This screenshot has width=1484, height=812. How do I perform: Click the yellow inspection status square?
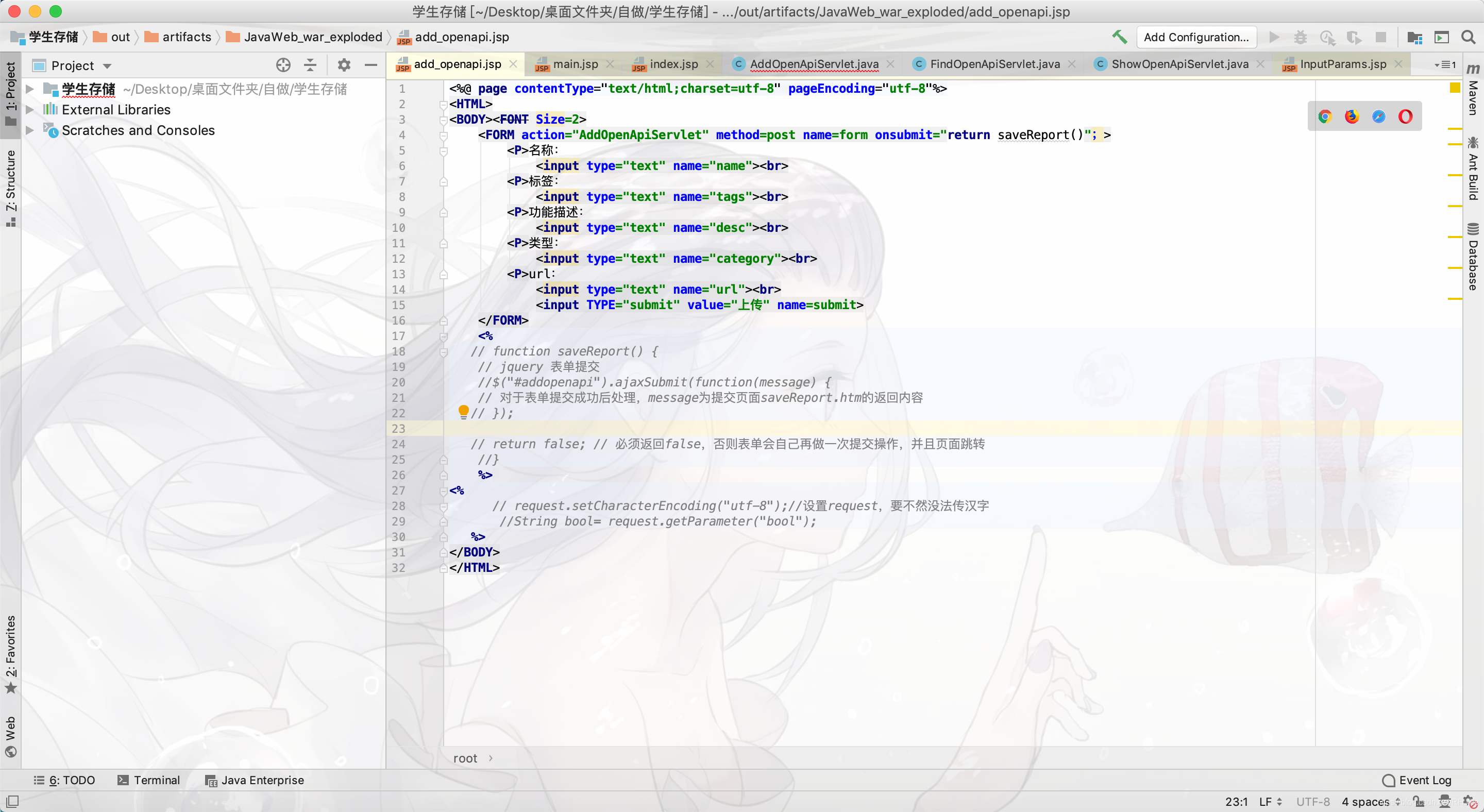pyautogui.click(x=1454, y=88)
